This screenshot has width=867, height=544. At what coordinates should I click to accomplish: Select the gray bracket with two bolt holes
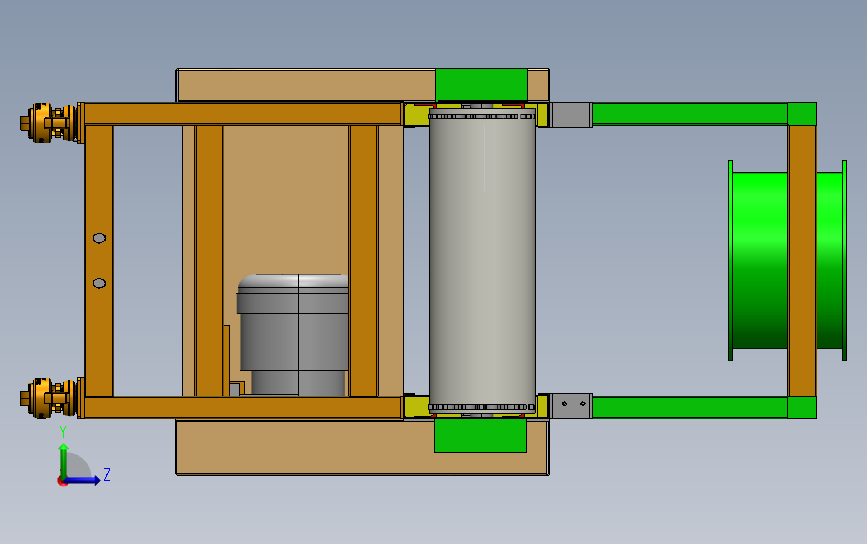point(572,406)
